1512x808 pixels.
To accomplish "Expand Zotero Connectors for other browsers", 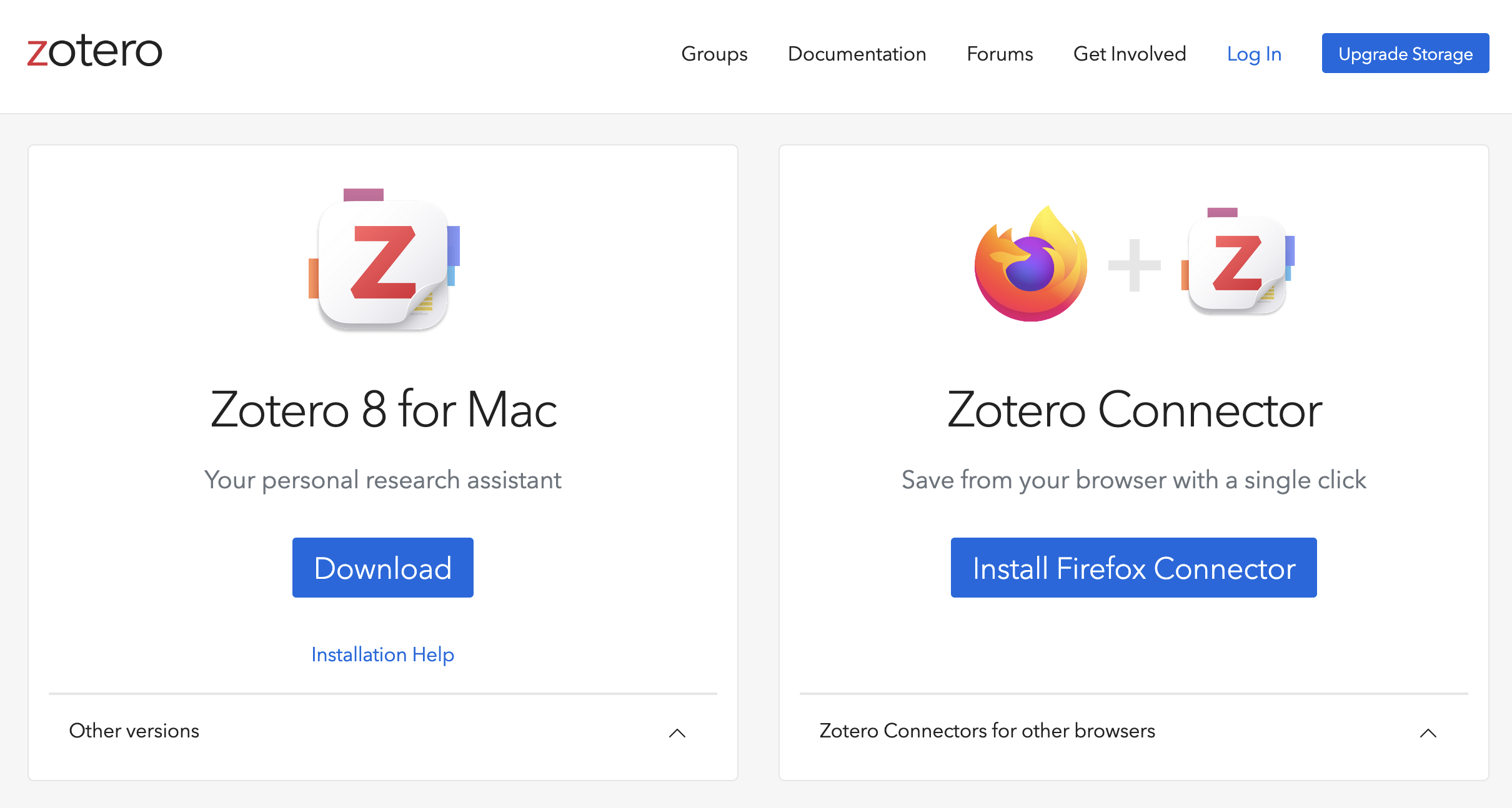I will (987, 731).
